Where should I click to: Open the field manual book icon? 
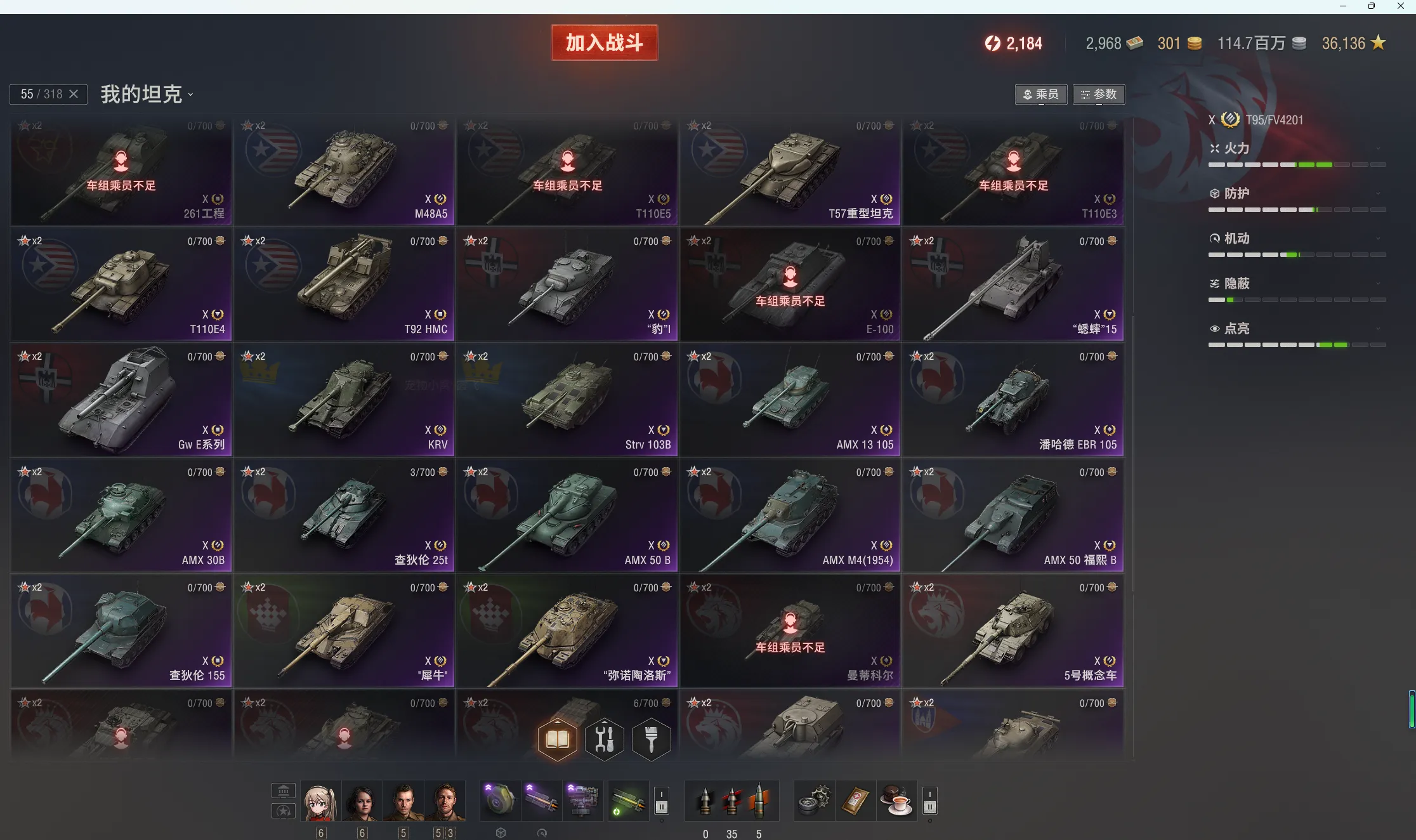(x=557, y=739)
